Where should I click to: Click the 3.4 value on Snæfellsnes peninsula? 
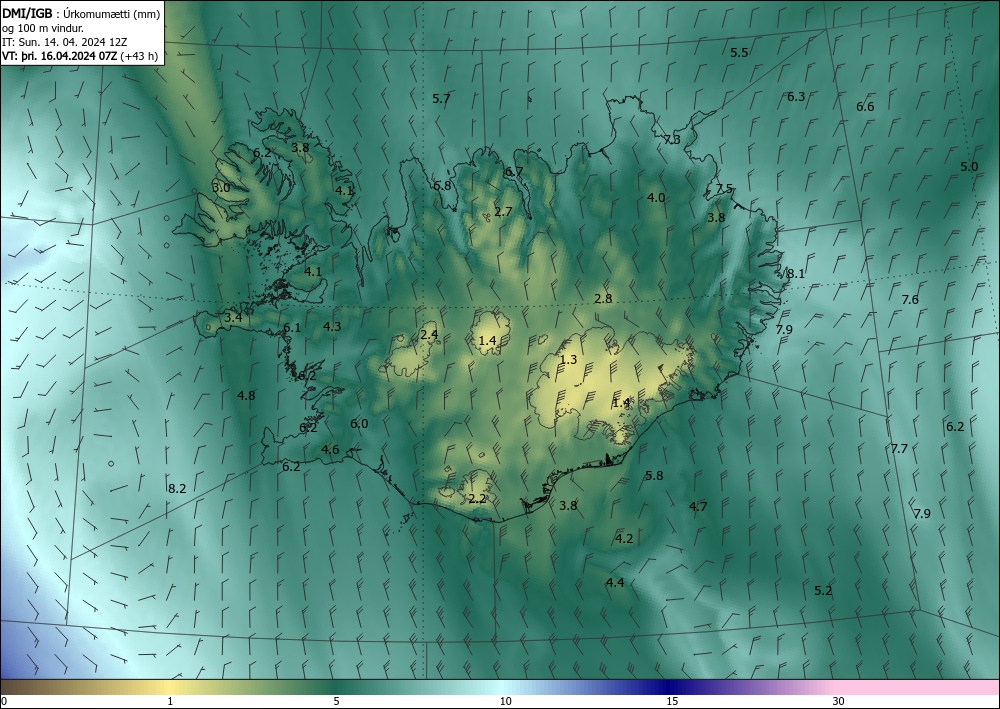click(x=233, y=317)
